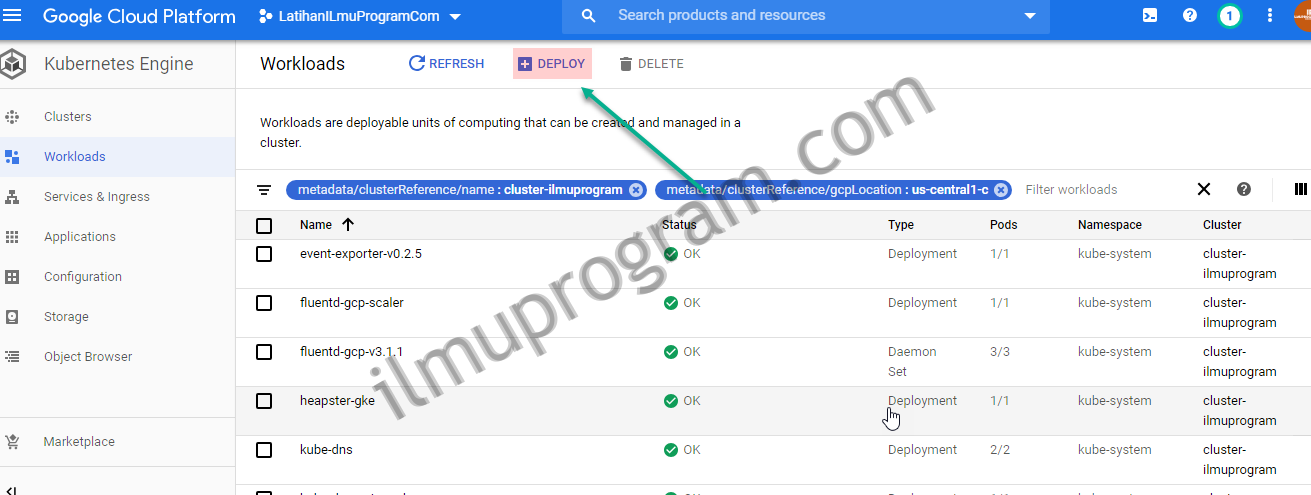1311x495 pixels.
Task: Open column display options icon
Action: click(x=1301, y=190)
